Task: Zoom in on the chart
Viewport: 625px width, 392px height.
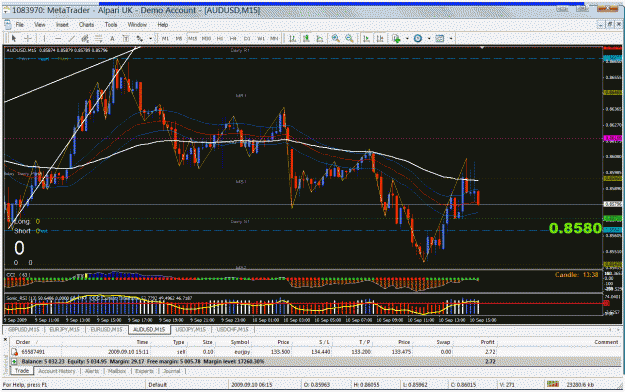Action: [336, 38]
